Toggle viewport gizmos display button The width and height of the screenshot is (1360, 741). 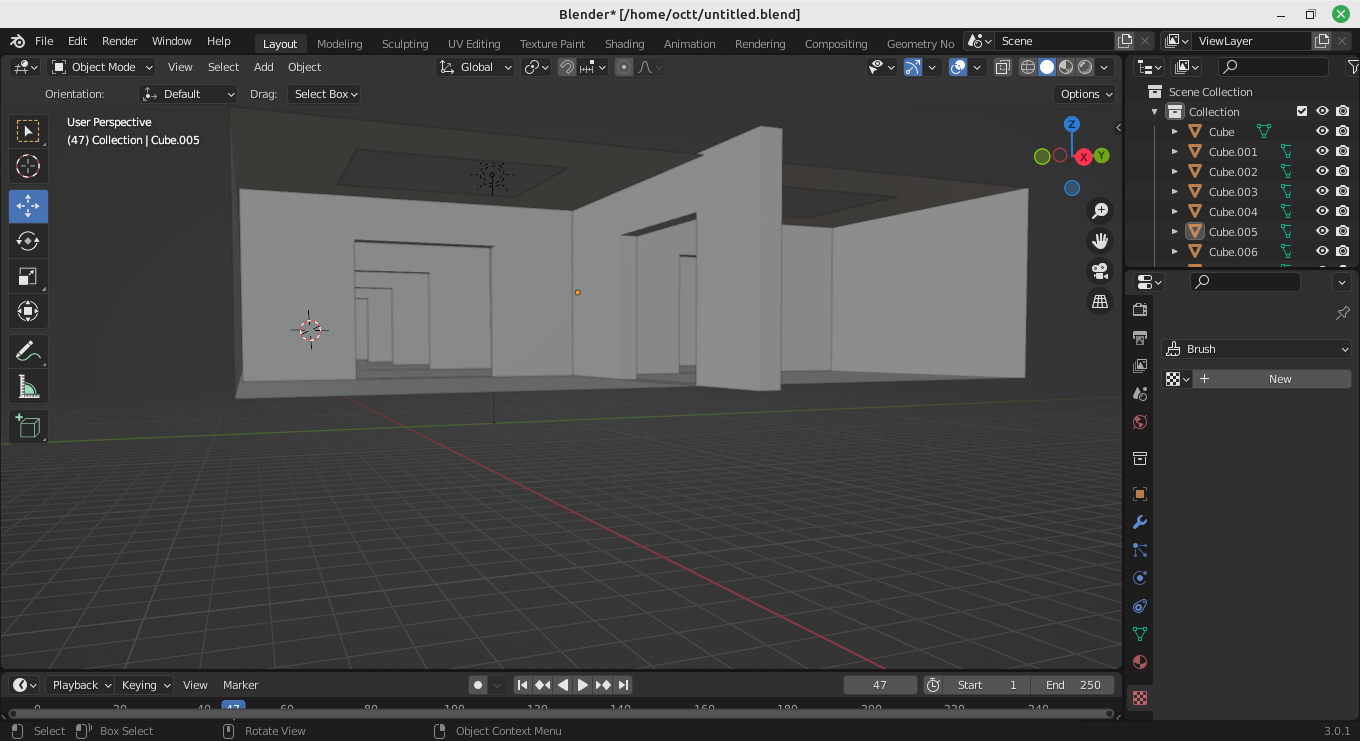click(x=912, y=67)
